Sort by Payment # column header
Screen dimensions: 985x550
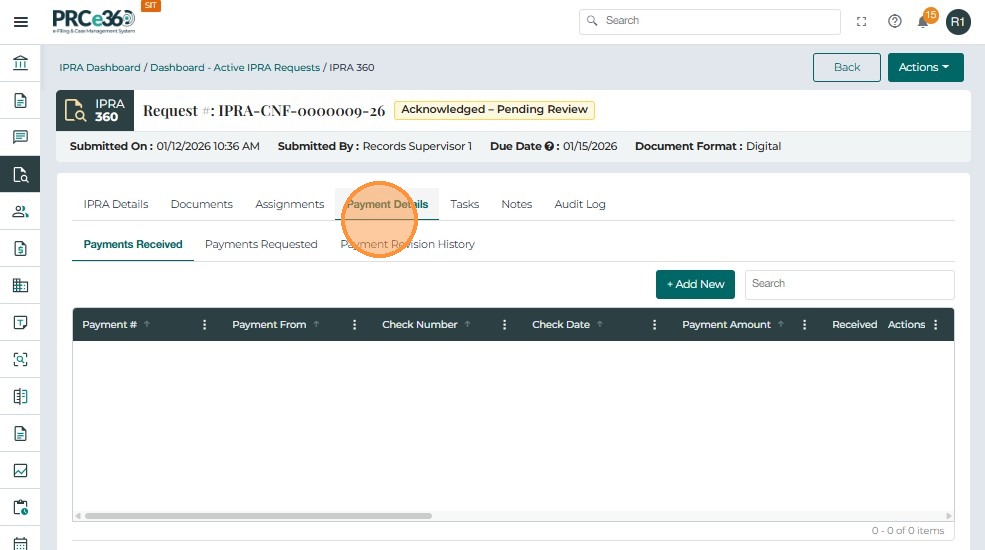(x=109, y=325)
